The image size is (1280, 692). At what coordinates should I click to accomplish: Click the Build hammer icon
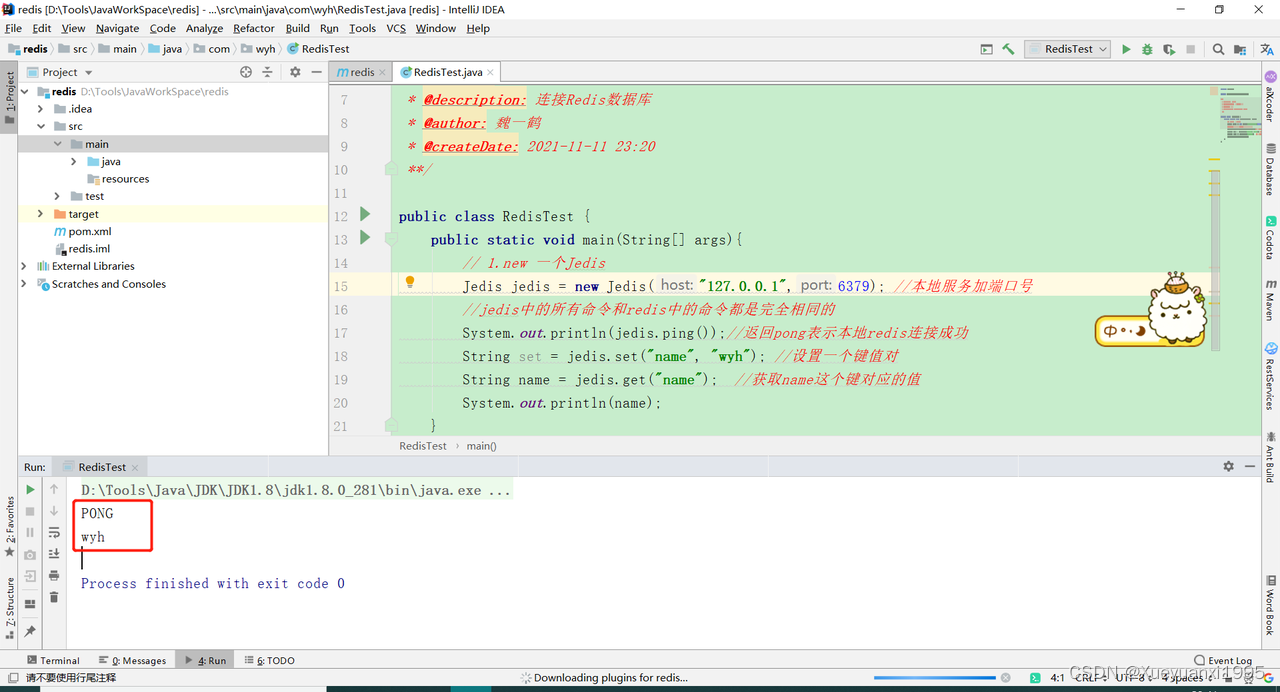(1007, 47)
